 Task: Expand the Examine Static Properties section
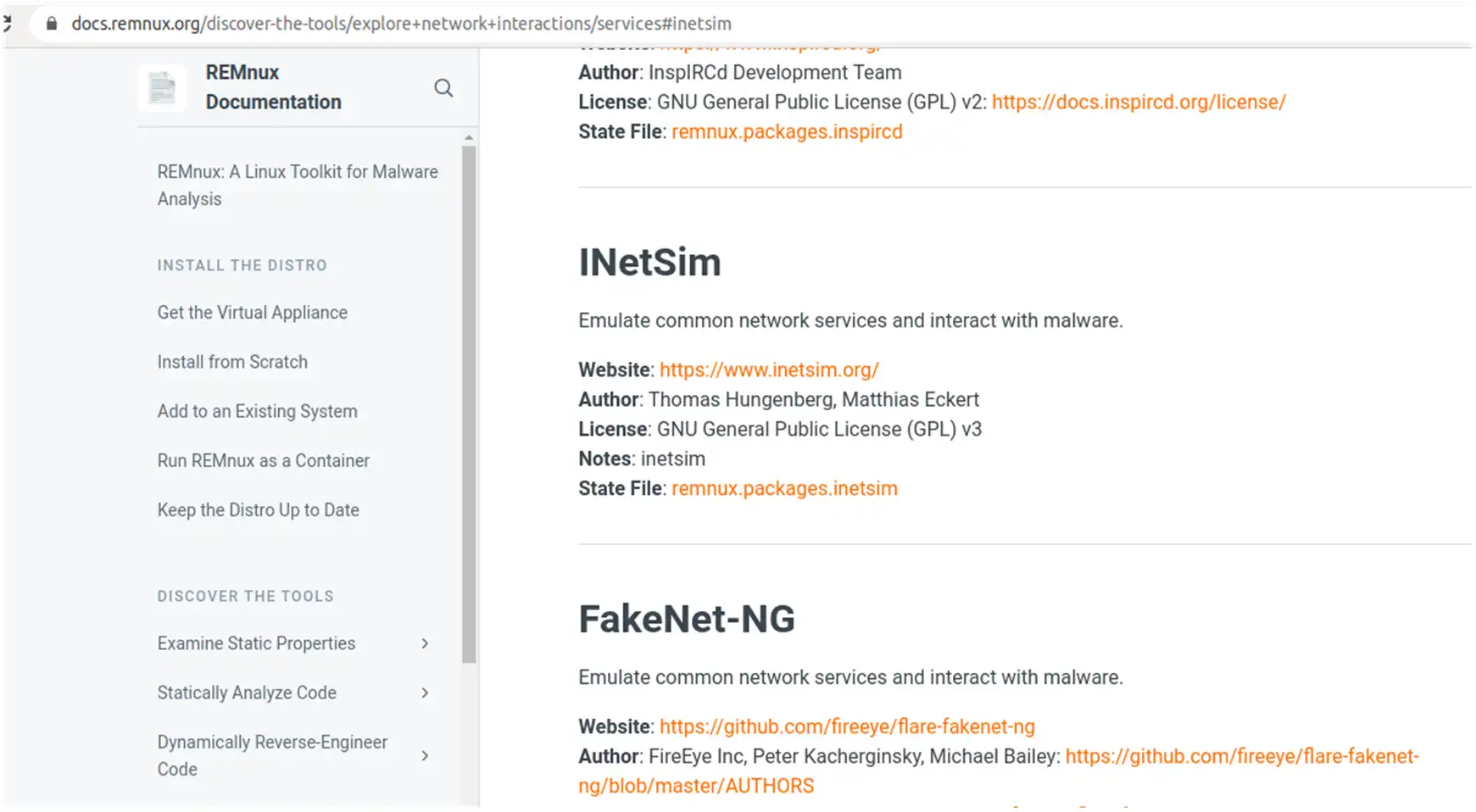tap(425, 644)
